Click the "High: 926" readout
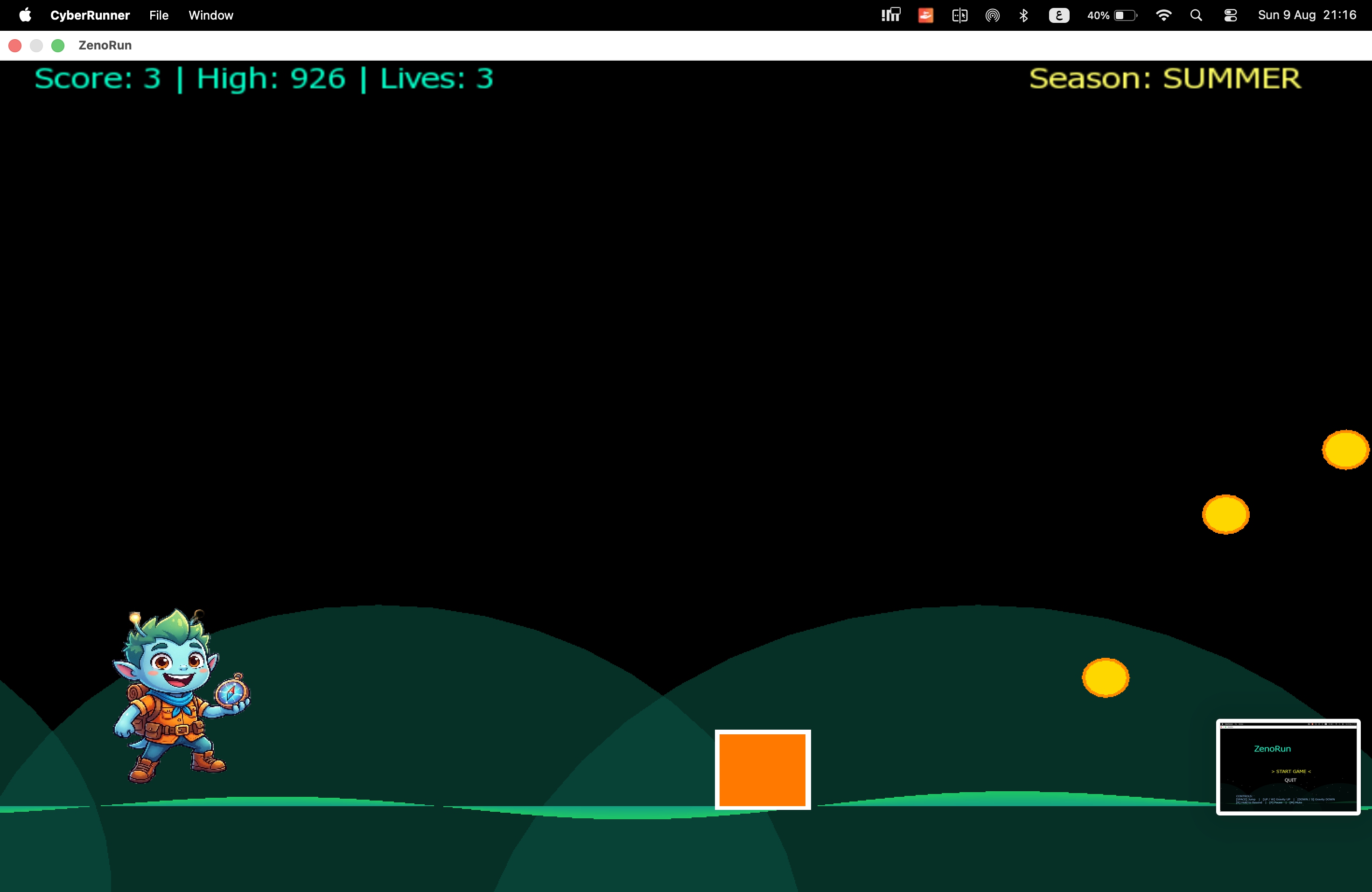Screen dimensions: 1372x892 (x=271, y=78)
